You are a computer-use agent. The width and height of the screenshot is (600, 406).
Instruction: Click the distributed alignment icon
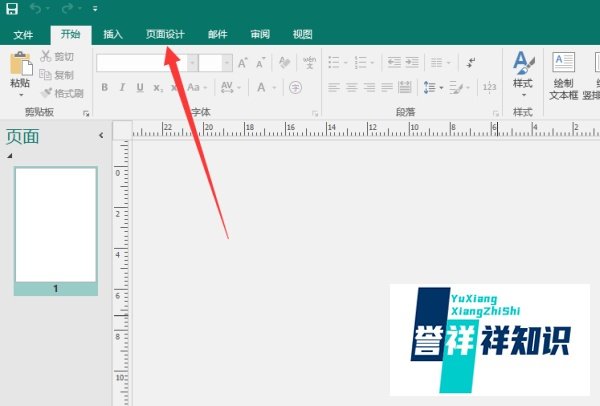[x=404, y=88]
